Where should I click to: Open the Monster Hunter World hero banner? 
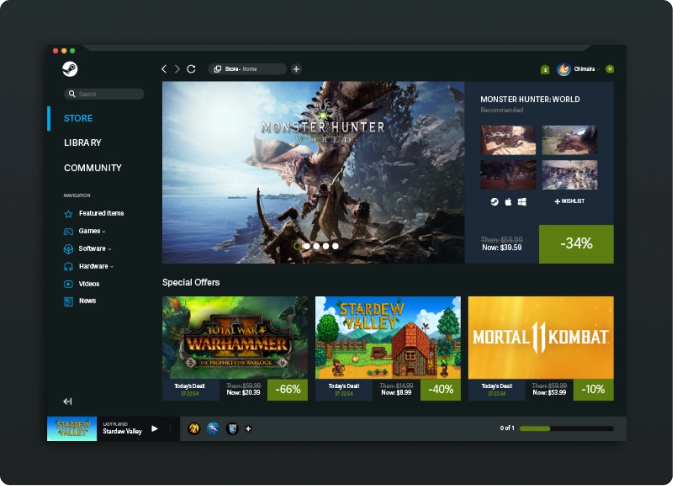(313, 173)
